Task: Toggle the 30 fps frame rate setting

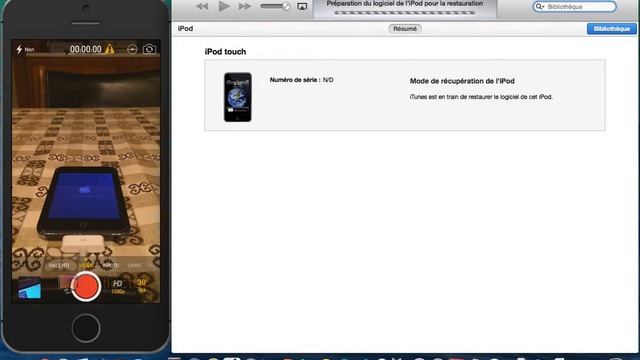Action: 141,286
